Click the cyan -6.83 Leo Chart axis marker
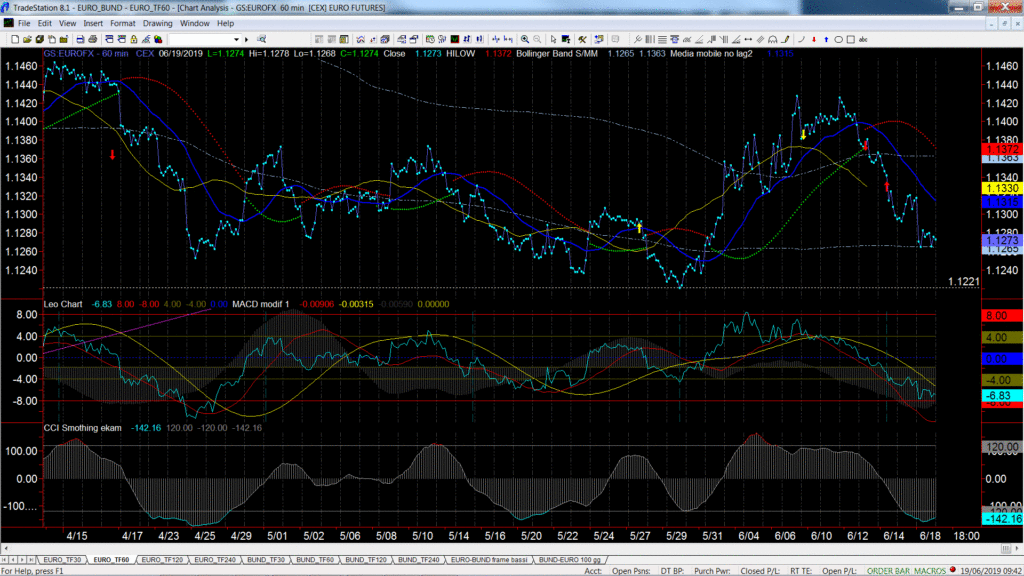 [x=1002, y=396]
